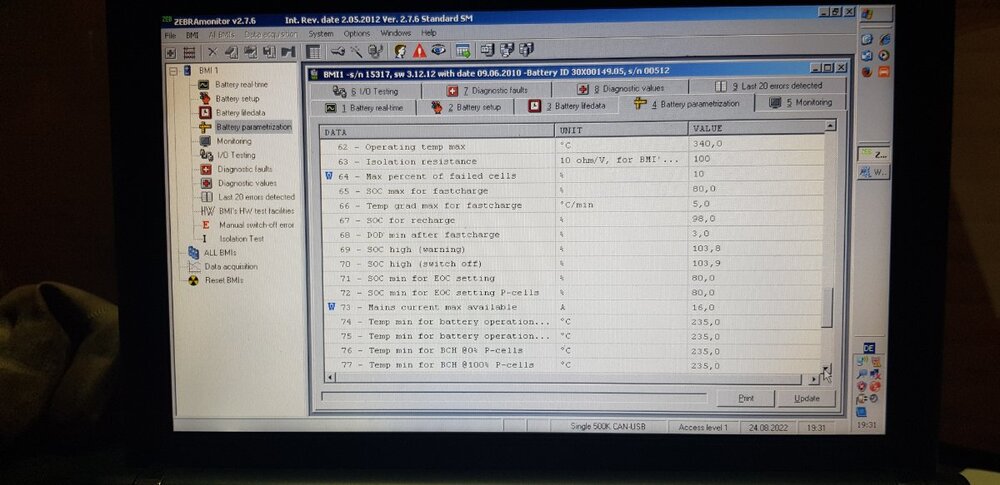Open the Options menu

[357, 33]
